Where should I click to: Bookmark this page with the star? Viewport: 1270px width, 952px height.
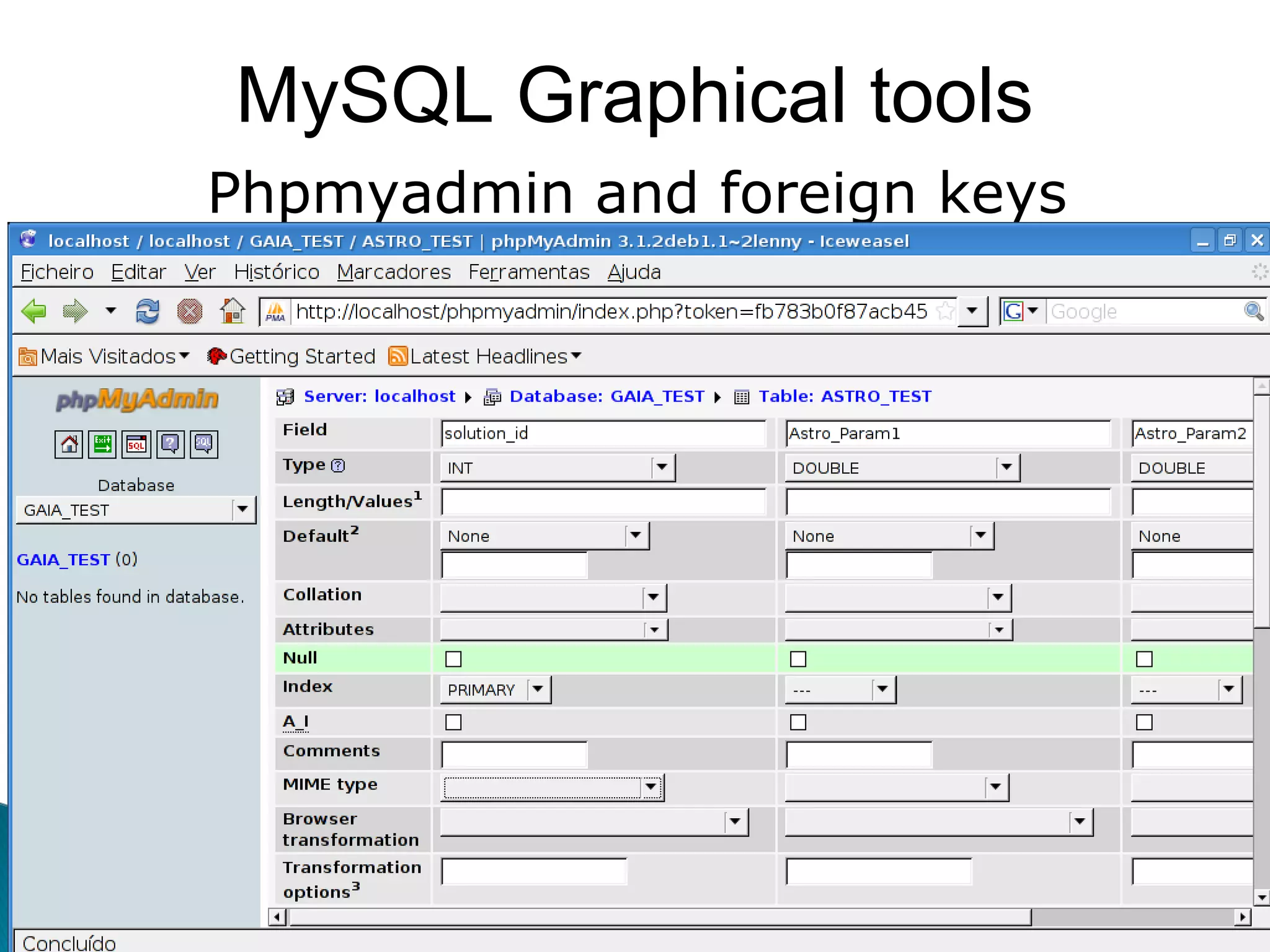tap(945, 311)
